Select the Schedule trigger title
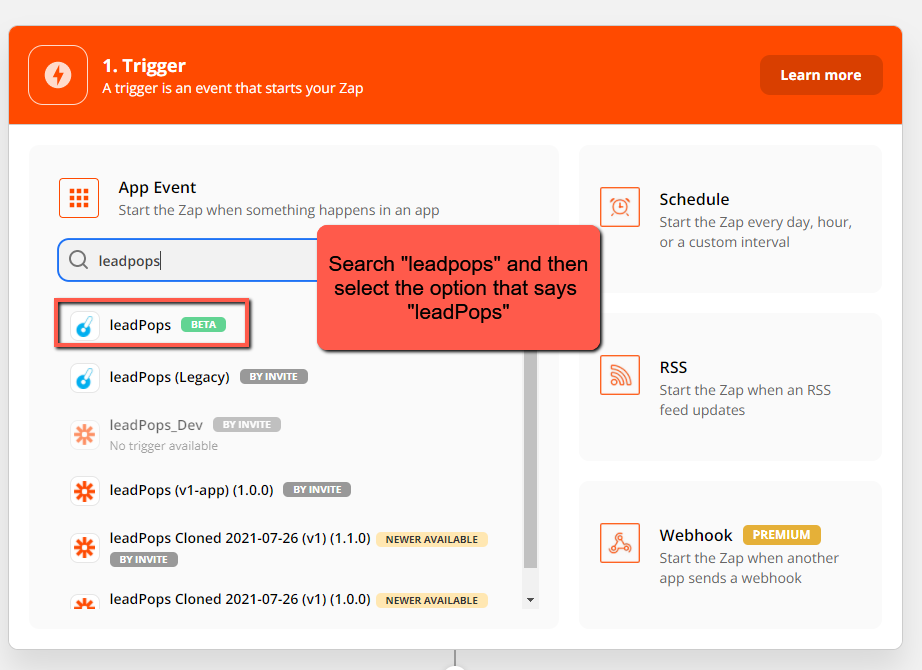Image resolution: width=922 pixels, height=670 pixels. 694,199
